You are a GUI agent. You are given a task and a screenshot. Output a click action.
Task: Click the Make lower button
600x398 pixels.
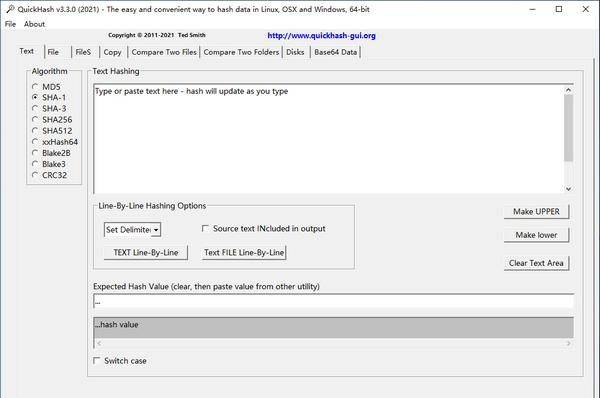(x=536, y=235)
